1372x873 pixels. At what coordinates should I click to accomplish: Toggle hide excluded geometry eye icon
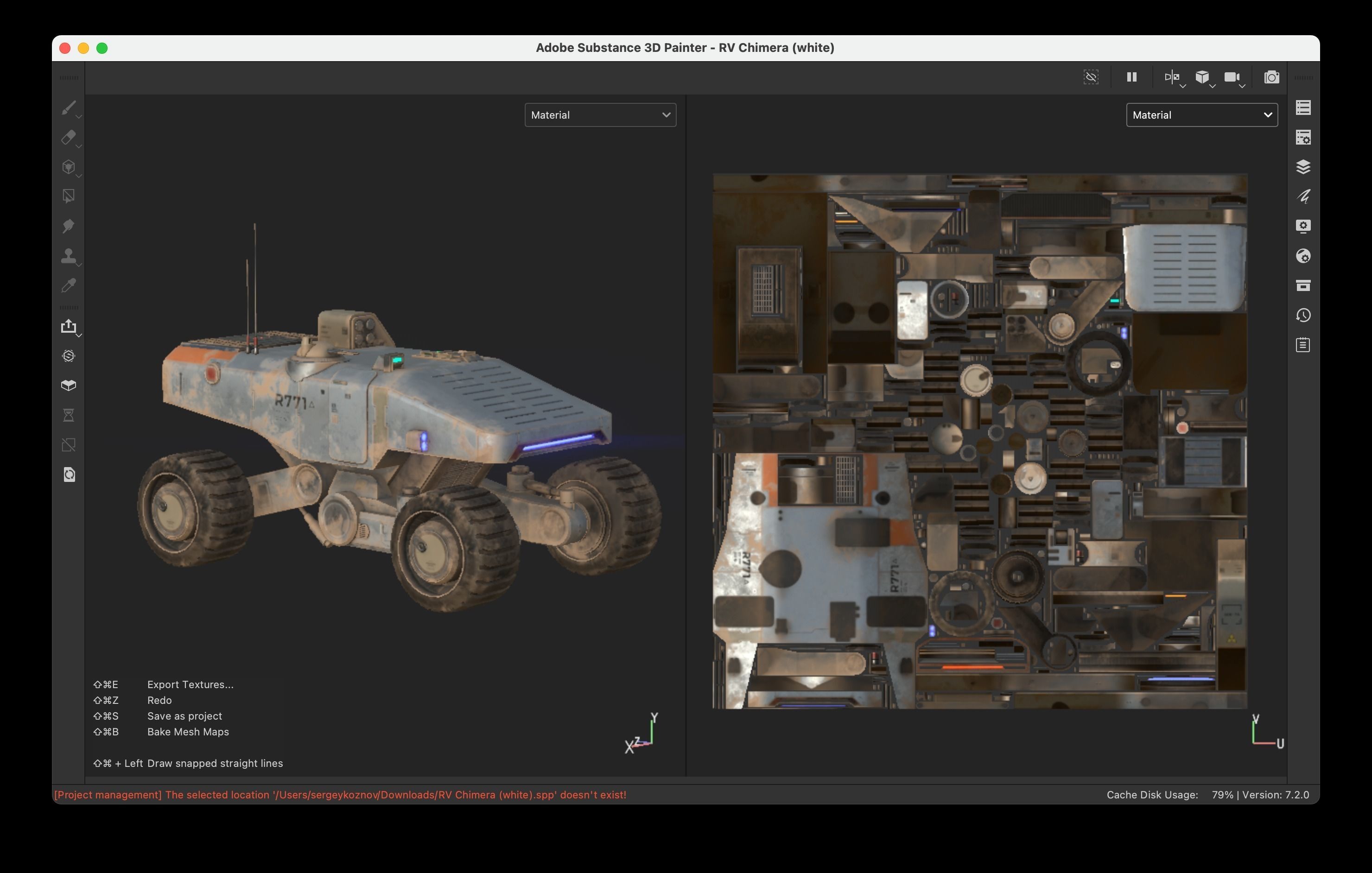(1091, 77)
